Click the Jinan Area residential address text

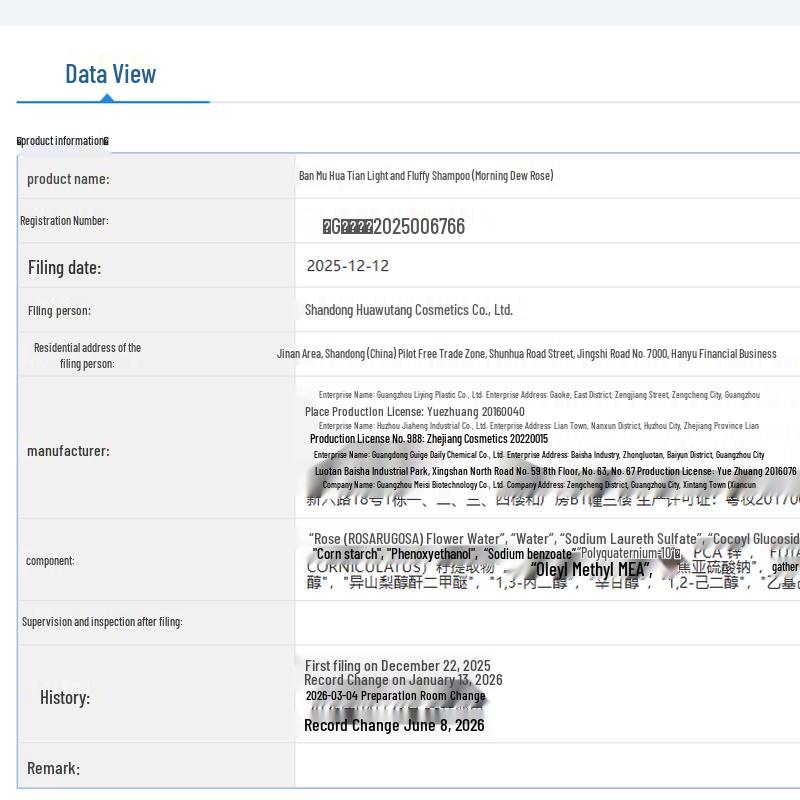(x=527, y=354)
